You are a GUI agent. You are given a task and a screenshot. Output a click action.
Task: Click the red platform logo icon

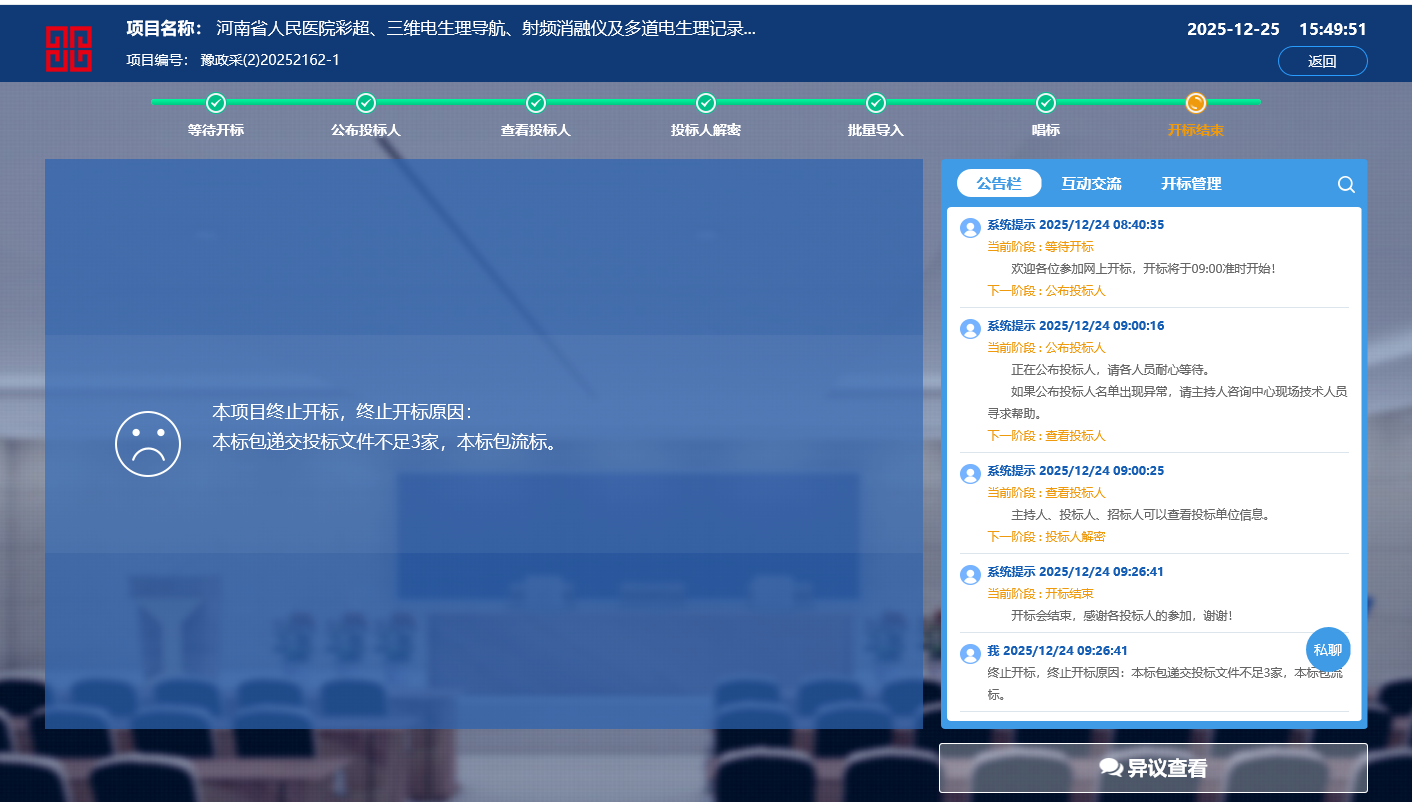click(x=68, y=48)
